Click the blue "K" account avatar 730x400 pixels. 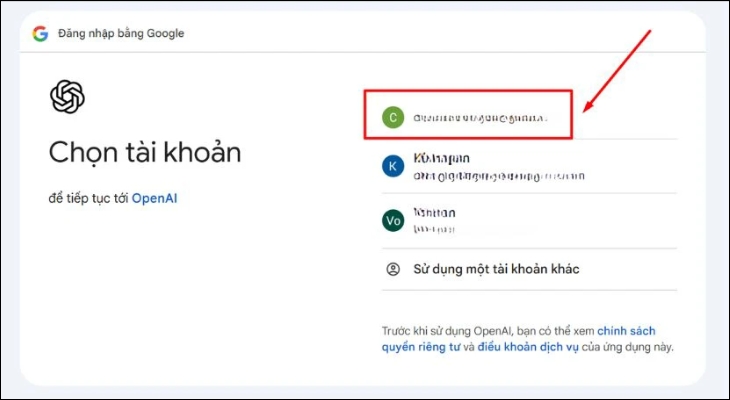(x=393, y=166)
